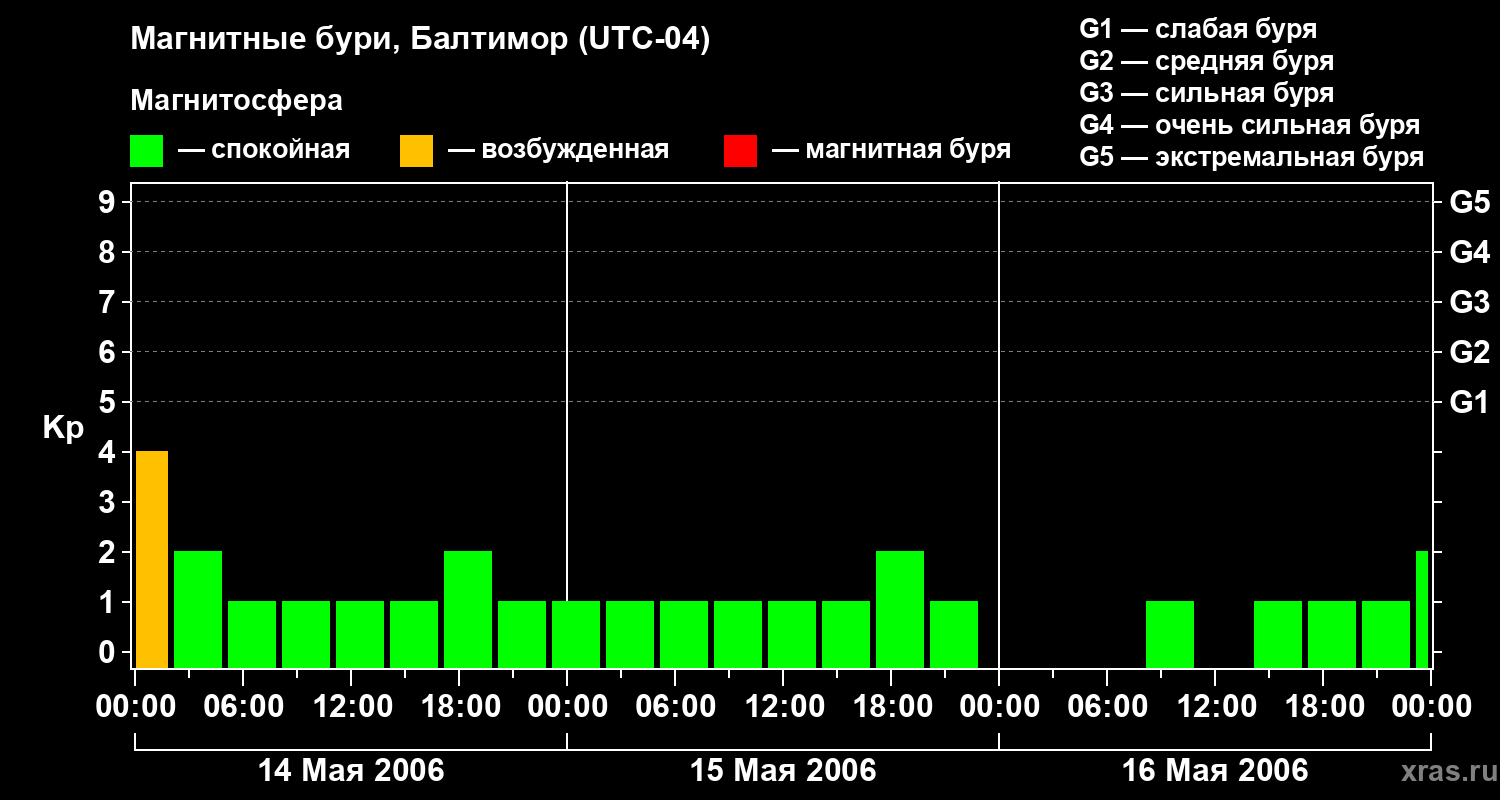Click the '12:00' time label for 16 May
1500x800 pixels.
(1215, 707)
